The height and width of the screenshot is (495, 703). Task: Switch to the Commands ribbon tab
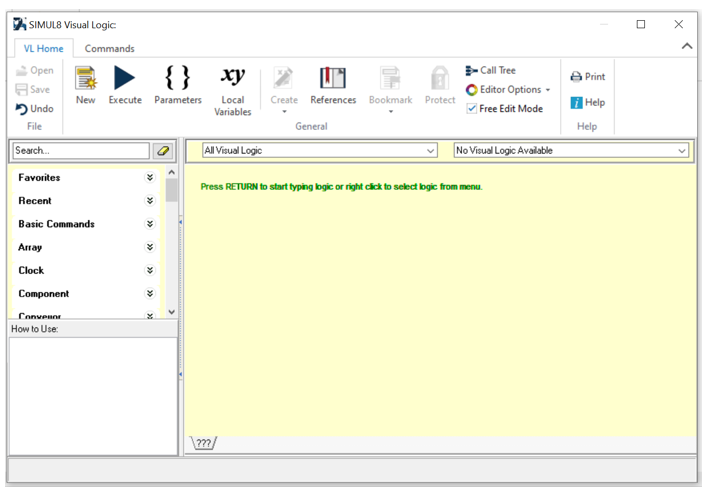[109, 48]
